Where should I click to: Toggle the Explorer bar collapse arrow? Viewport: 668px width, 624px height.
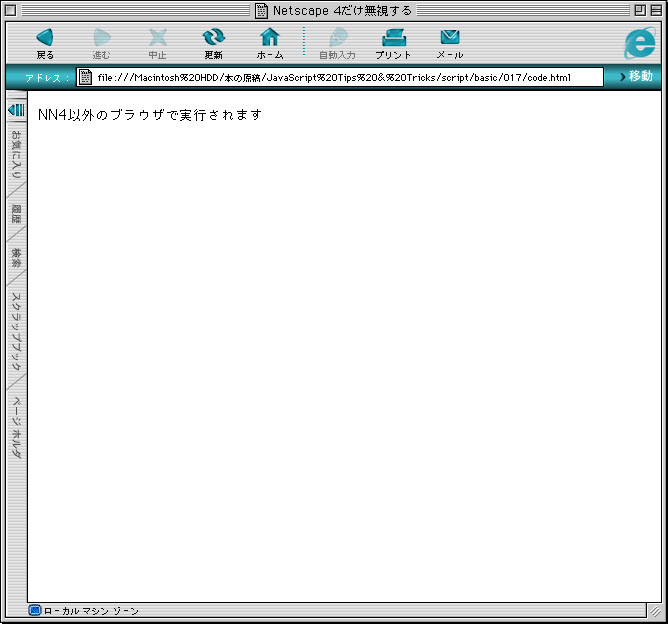tap(16, 109)
